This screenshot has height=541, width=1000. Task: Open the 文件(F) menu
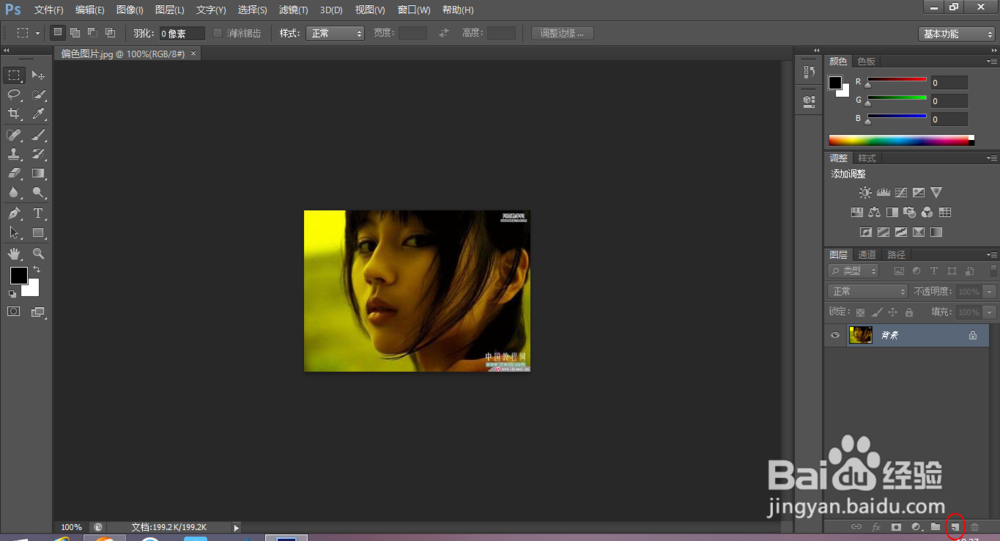48,10
